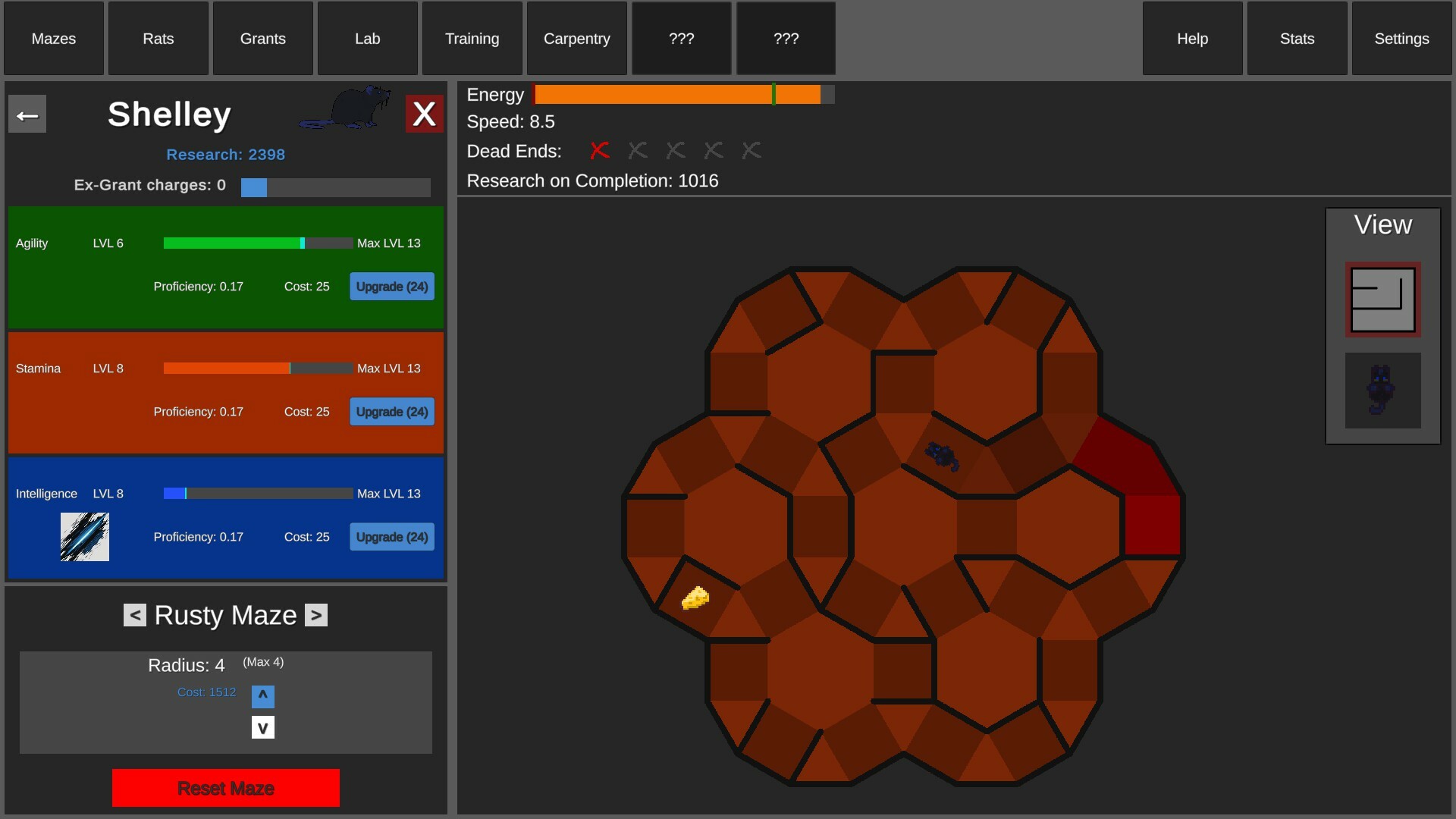
Task: Open the Carpentry tab
Action: pos(576,38)
